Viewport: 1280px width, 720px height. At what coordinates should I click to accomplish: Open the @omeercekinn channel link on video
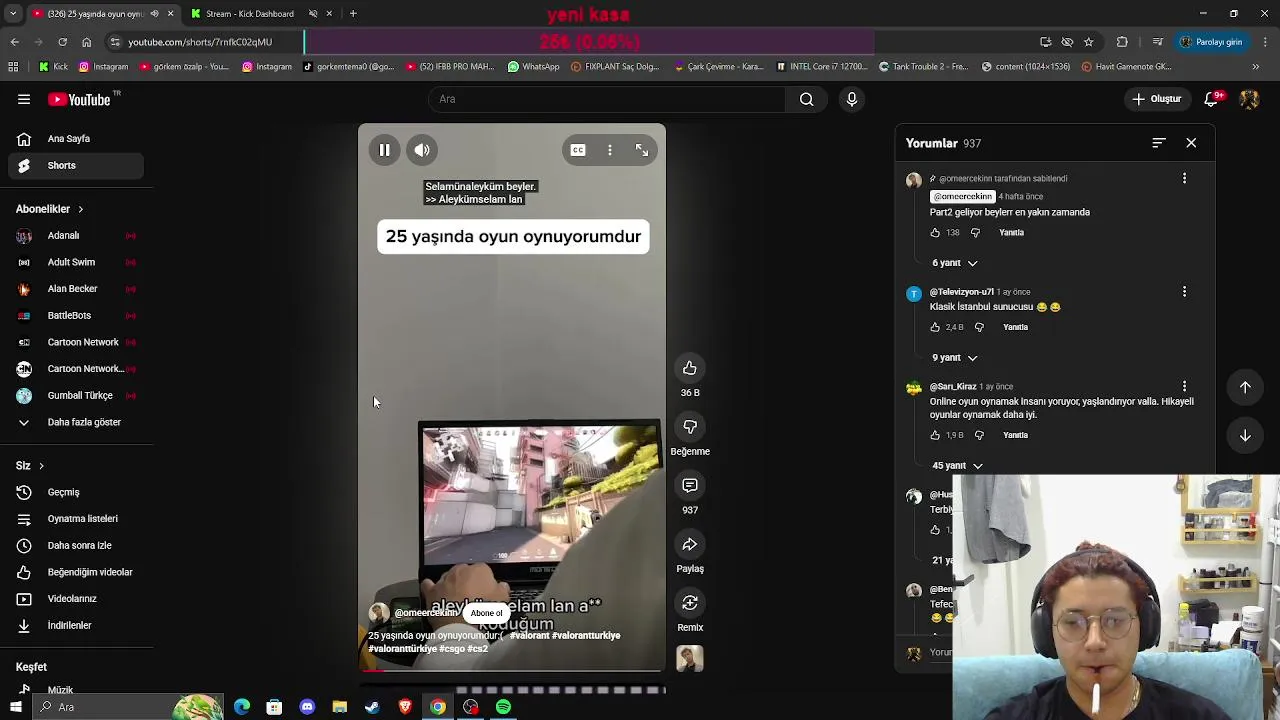click(x=425, y=613)
